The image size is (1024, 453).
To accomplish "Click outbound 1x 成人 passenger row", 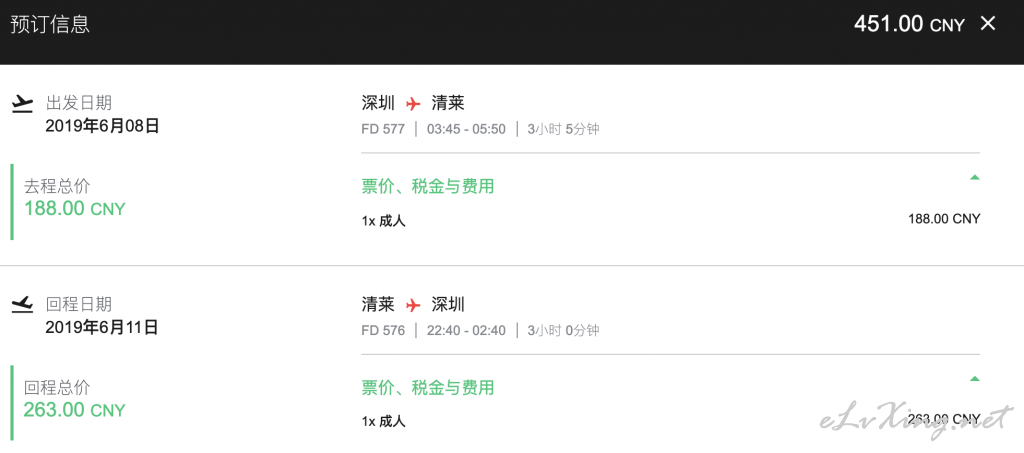I will point(671,220).
